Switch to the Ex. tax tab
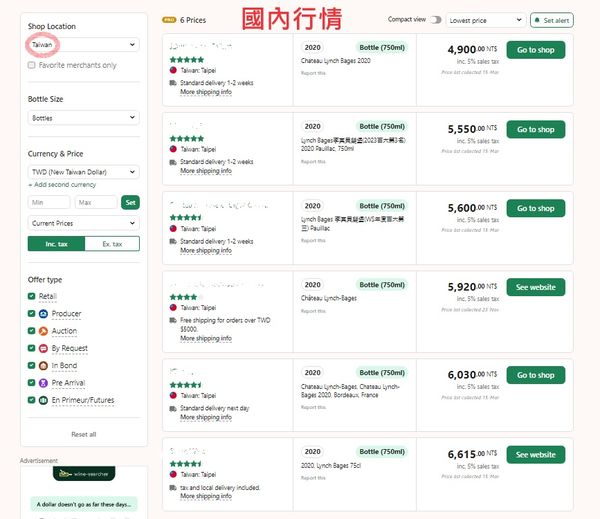The image size is (600, 519). pos(112,244)
